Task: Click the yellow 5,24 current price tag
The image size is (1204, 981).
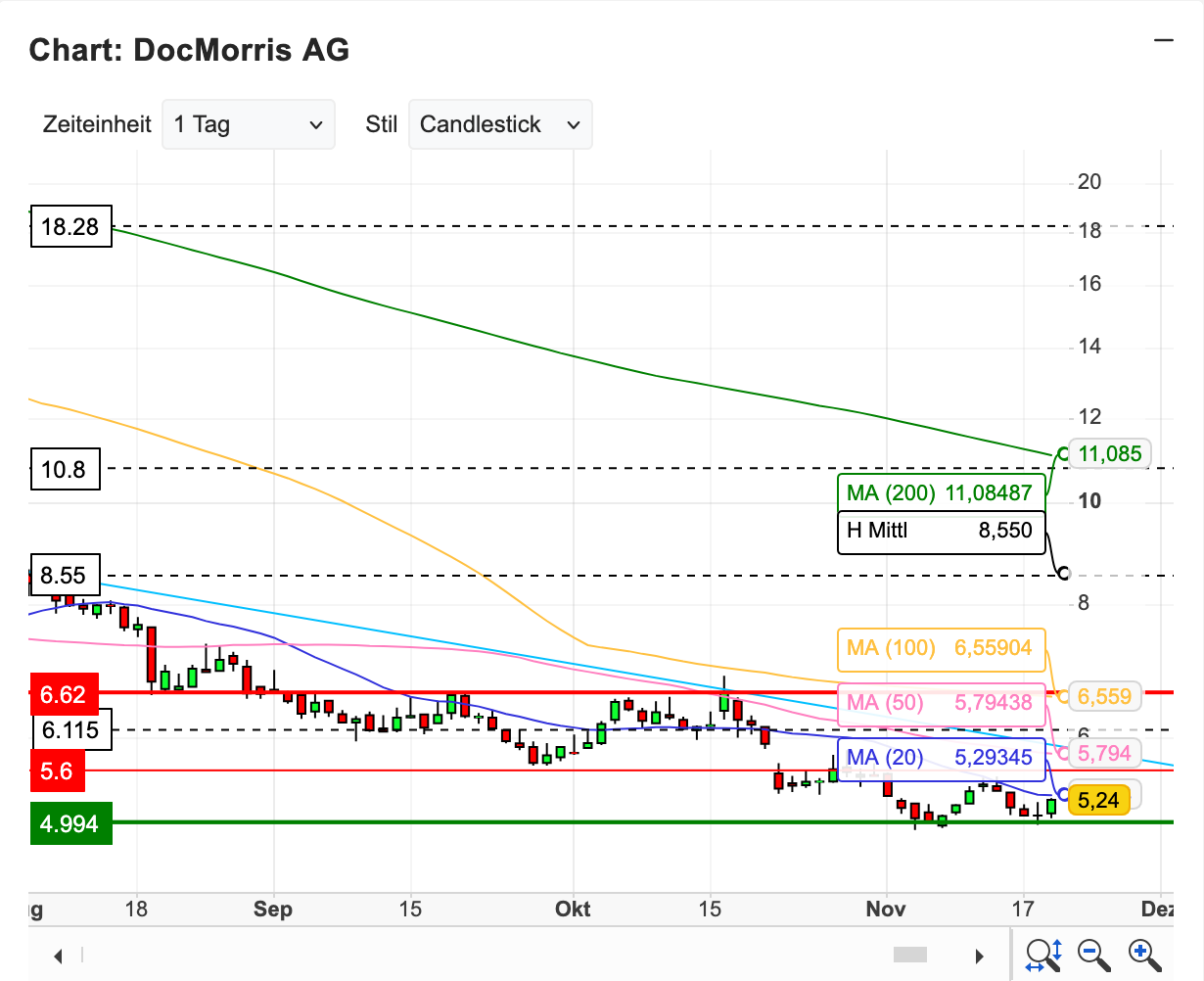Action: 1100,800
